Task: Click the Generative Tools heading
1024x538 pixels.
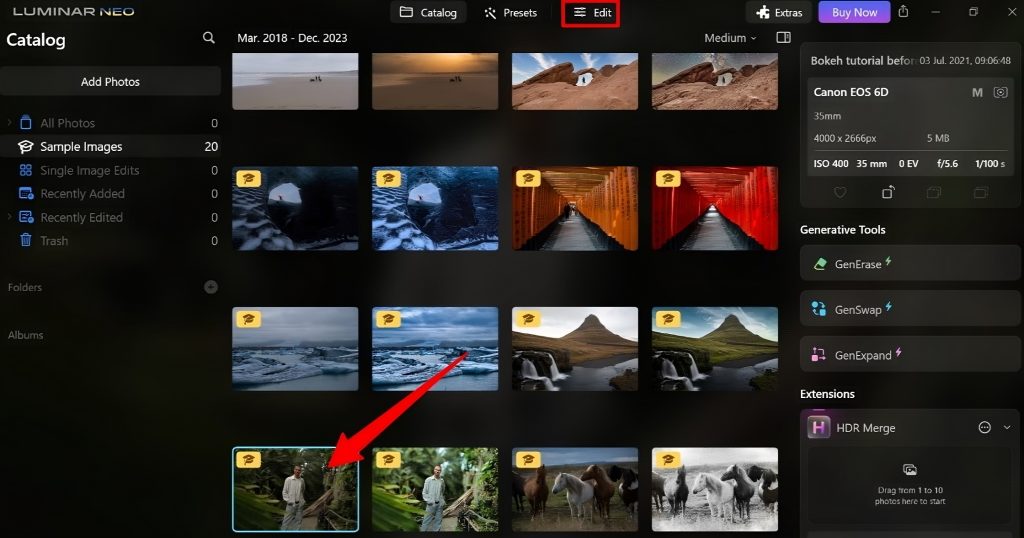Action: pos(842,230)
